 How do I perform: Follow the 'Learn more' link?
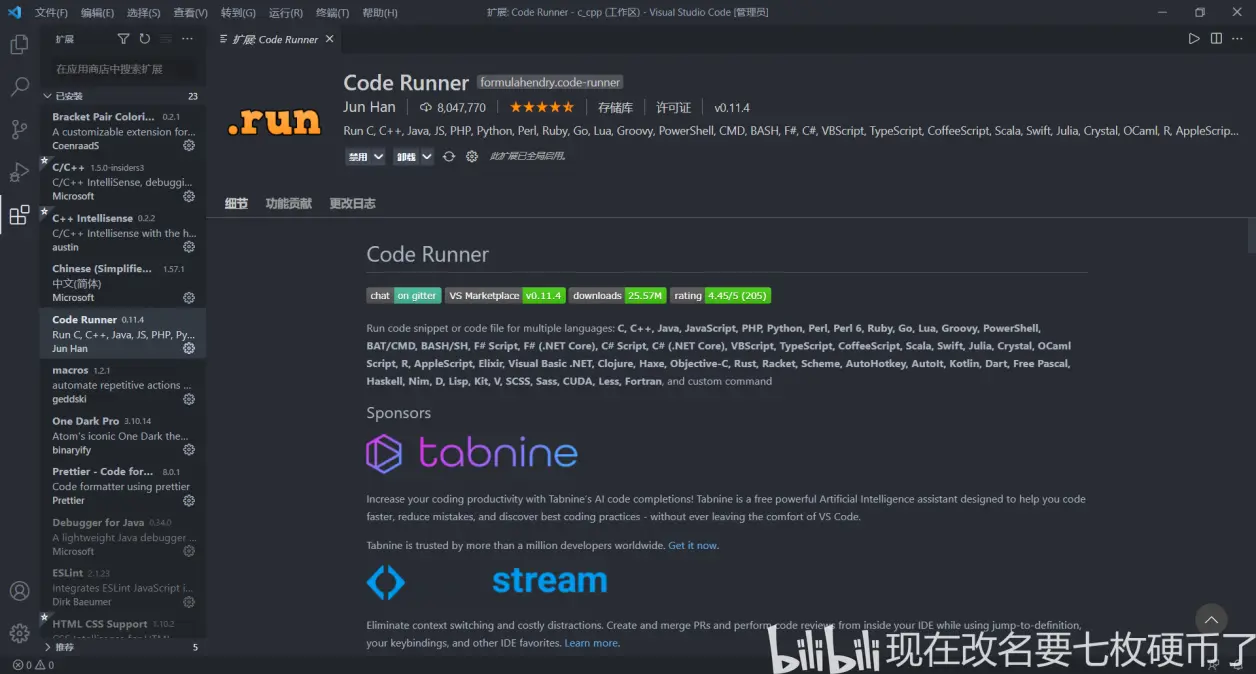591,643
